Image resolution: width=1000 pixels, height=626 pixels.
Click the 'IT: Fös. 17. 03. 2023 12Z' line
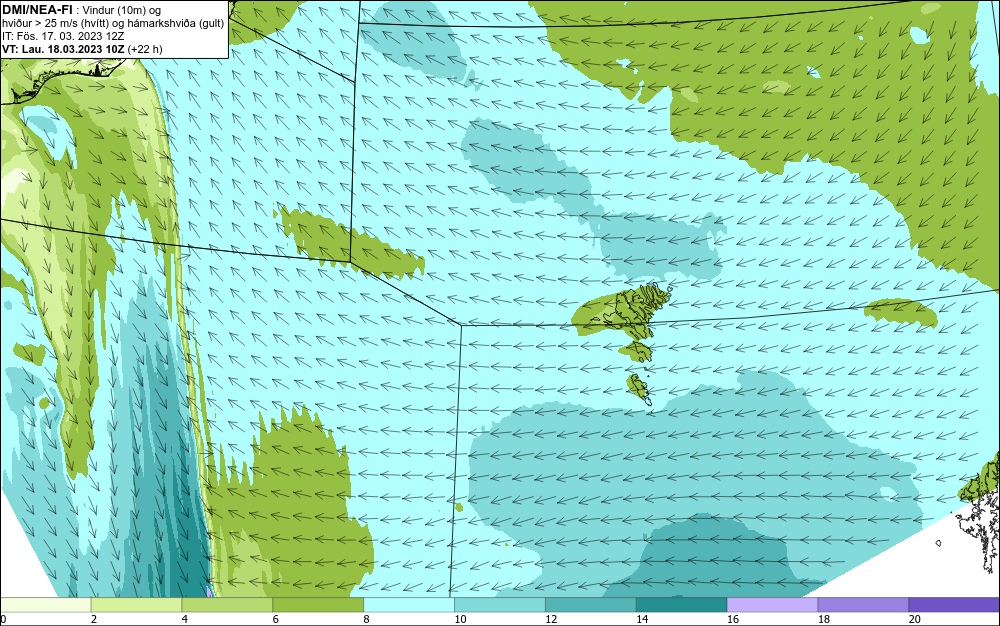click(62, 36)
